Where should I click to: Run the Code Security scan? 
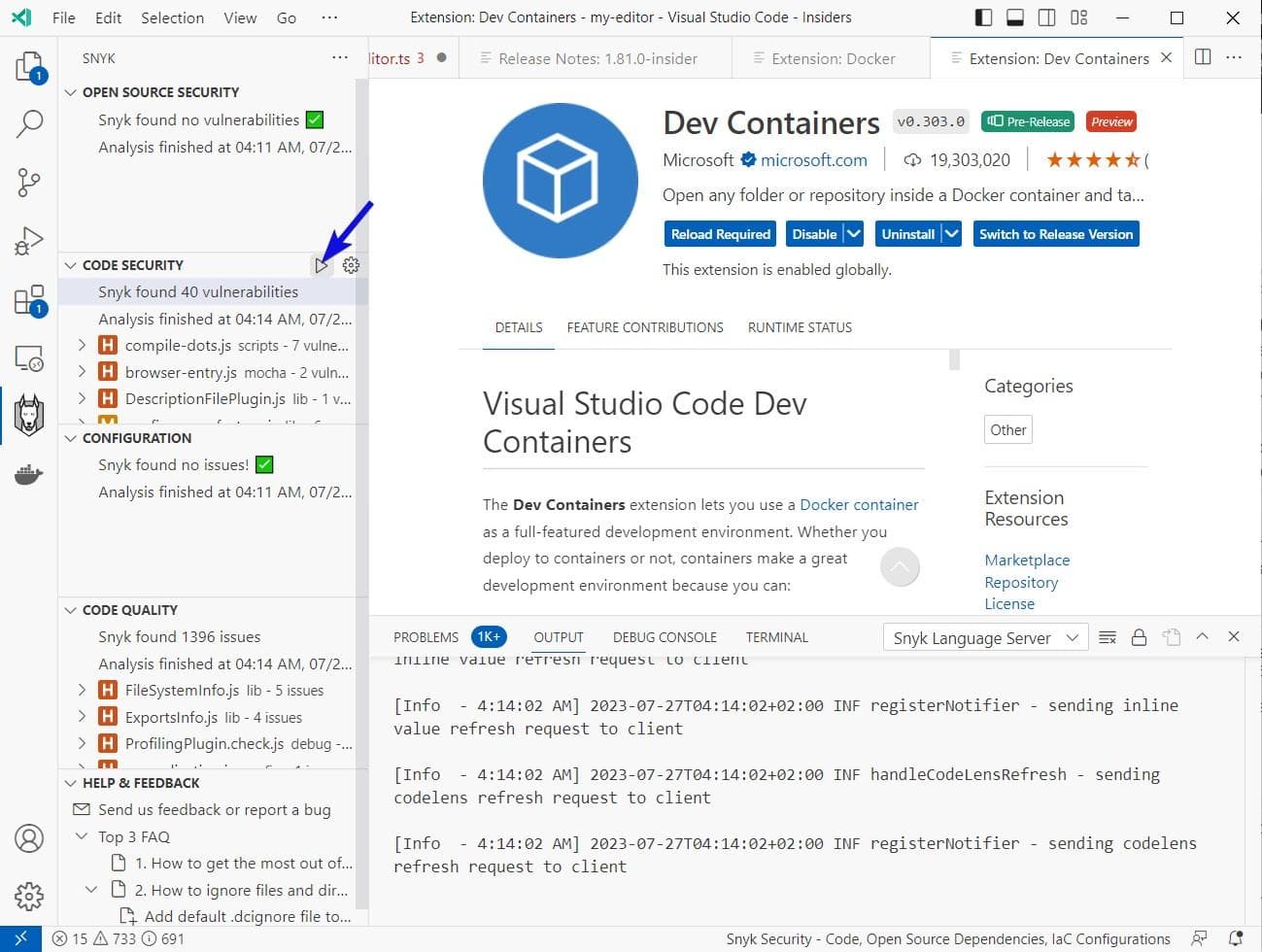tap(322, 265)
